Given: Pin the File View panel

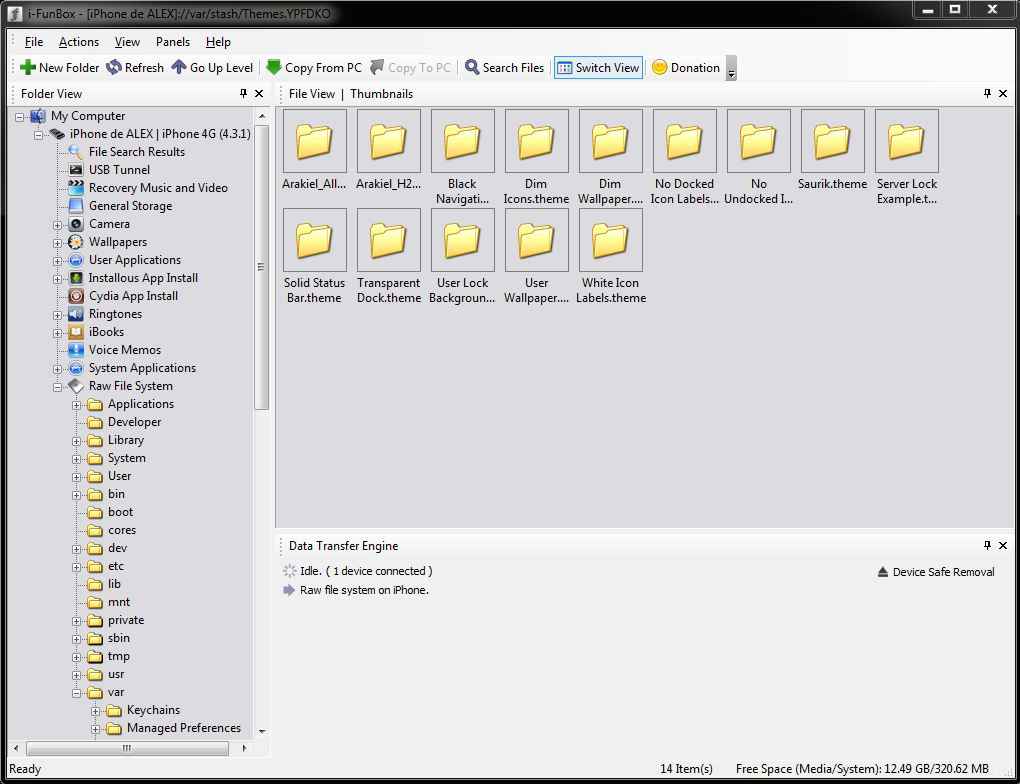Looking at the screenshot, I should 987,93.
